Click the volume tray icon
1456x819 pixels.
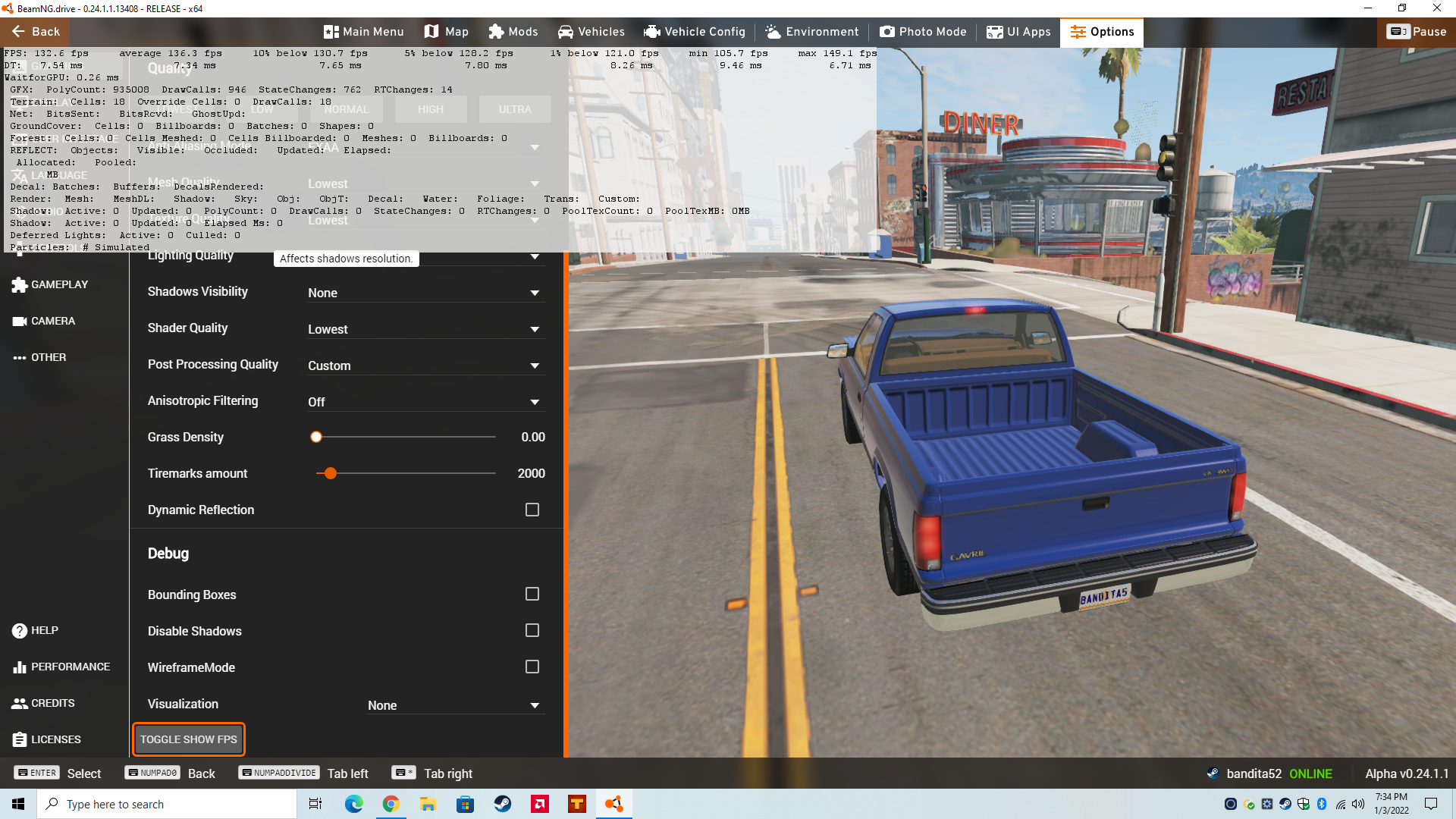tap(1358, 804)
